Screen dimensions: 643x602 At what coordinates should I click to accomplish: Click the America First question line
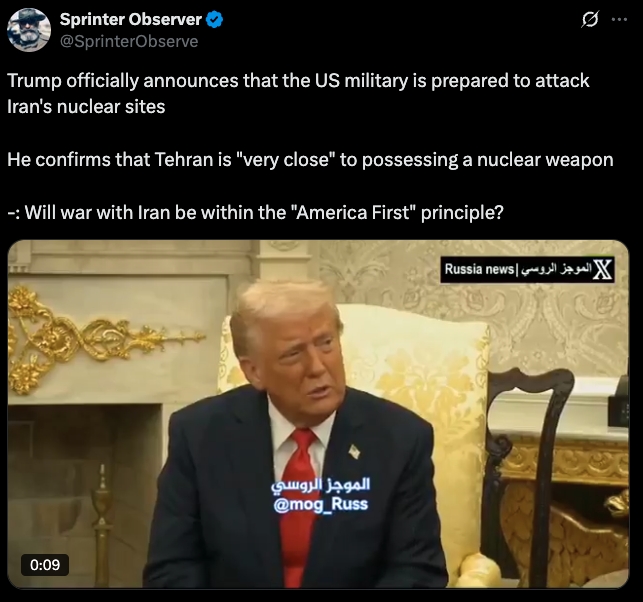[255, 212]
